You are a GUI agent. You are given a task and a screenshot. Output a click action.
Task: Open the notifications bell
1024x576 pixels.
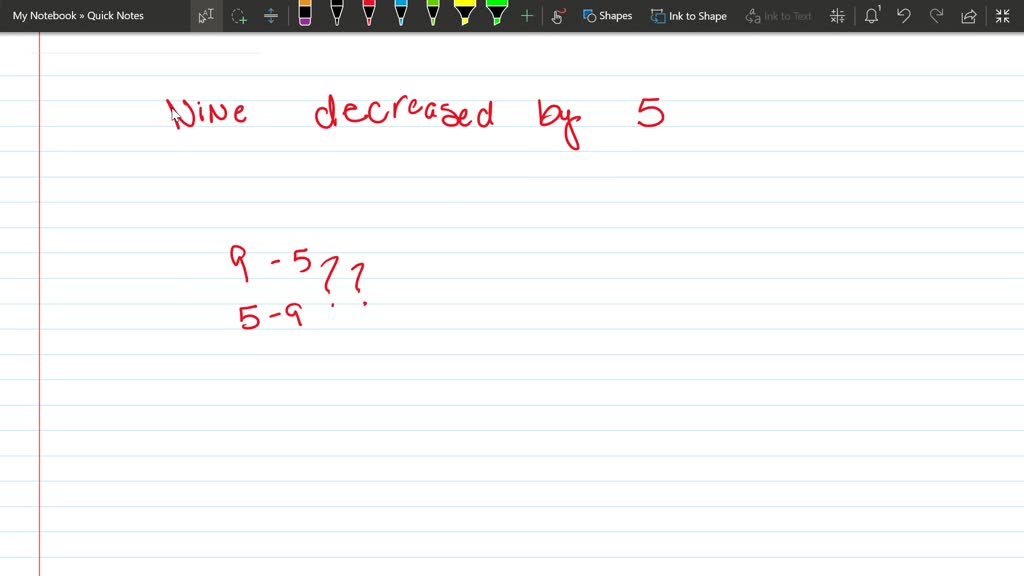[870, 15]
